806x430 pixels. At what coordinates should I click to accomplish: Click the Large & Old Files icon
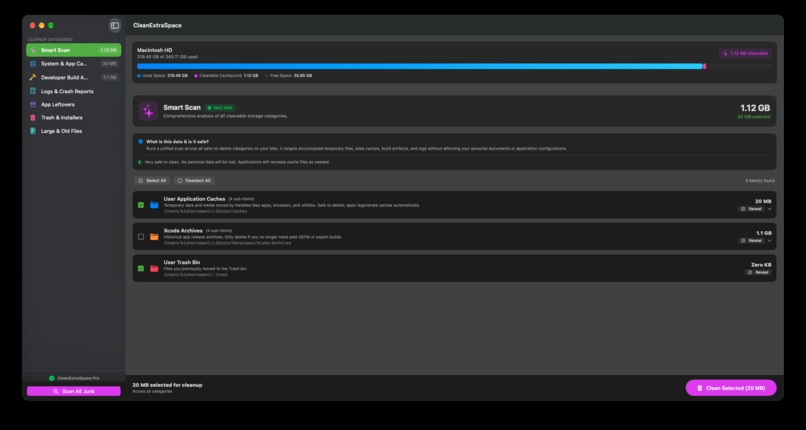(33, 131)
